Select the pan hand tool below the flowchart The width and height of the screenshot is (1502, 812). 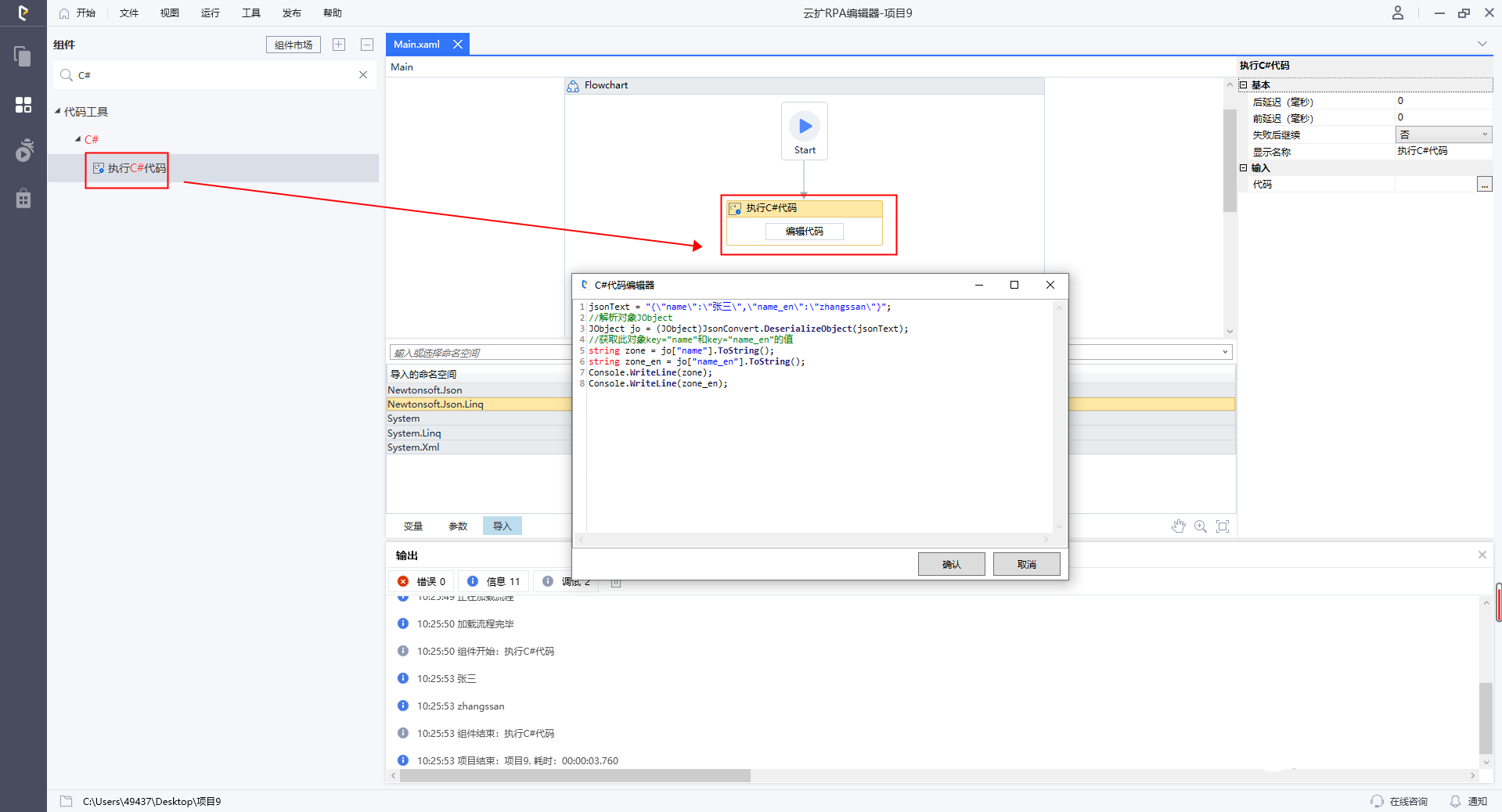1179,526
